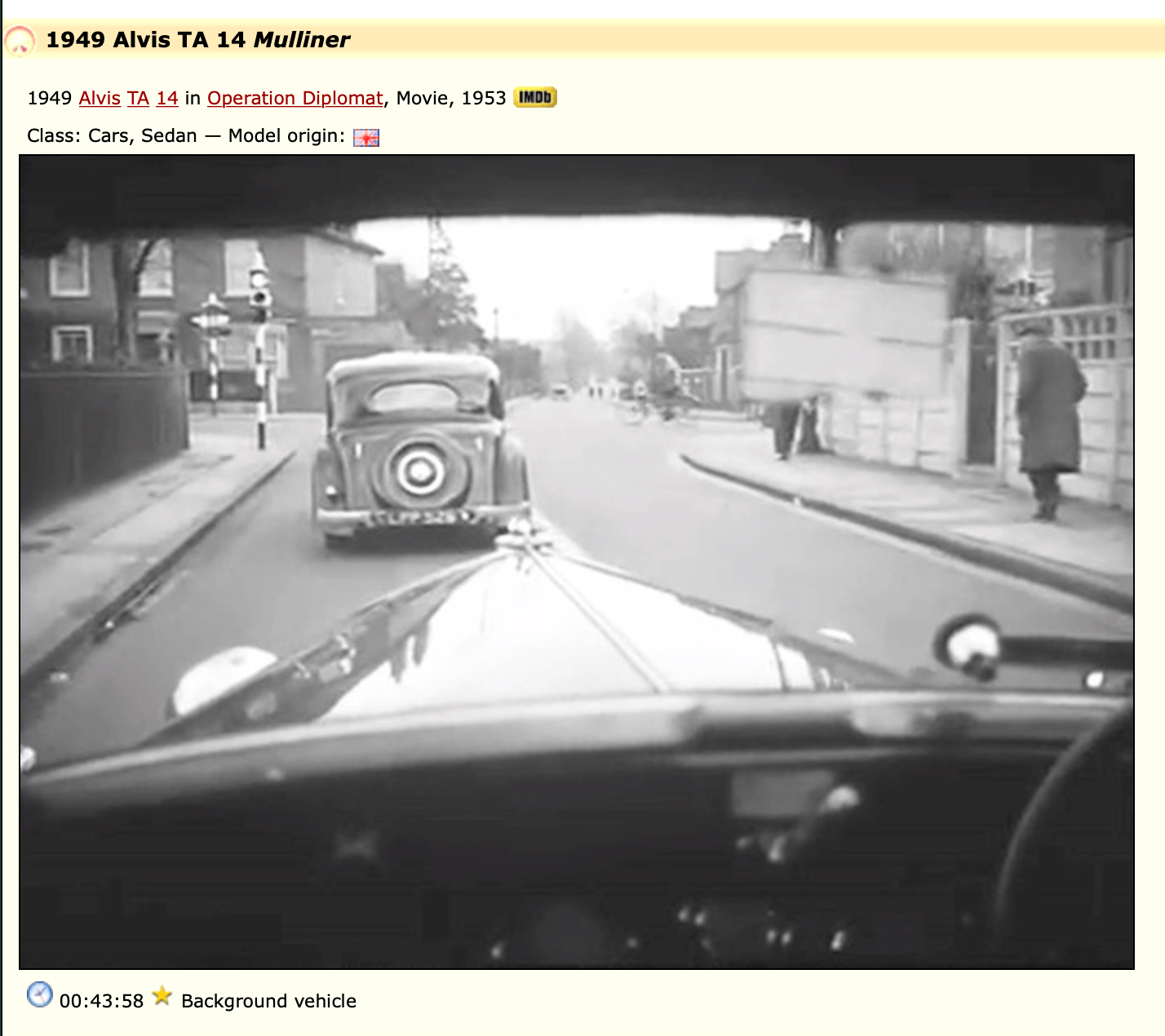The height and width of the screenshot is (1036, 1165).
Task: Click the Class: Cars, Sedan text
Action: pyautogui.click(x=112, y=136)
